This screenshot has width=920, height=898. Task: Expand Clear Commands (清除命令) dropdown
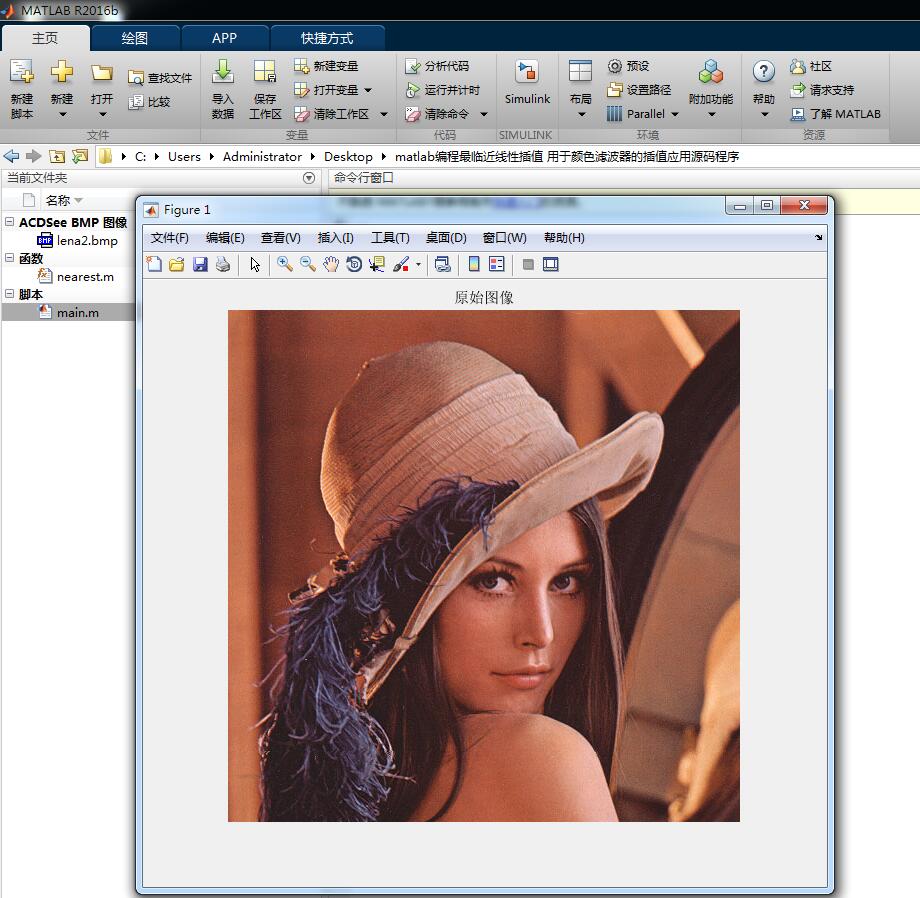click(484, 114)
